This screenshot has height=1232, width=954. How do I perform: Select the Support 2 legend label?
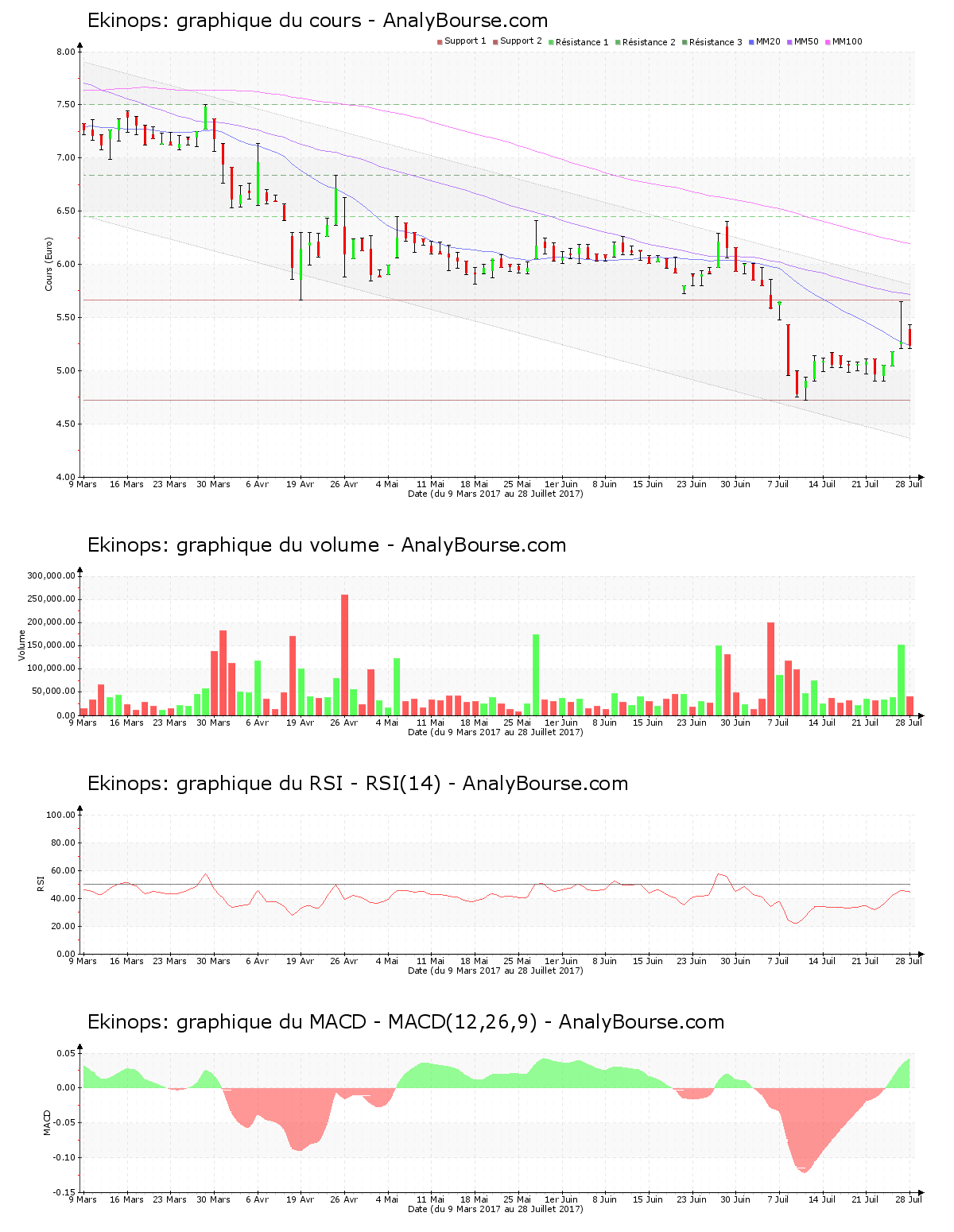521,41
